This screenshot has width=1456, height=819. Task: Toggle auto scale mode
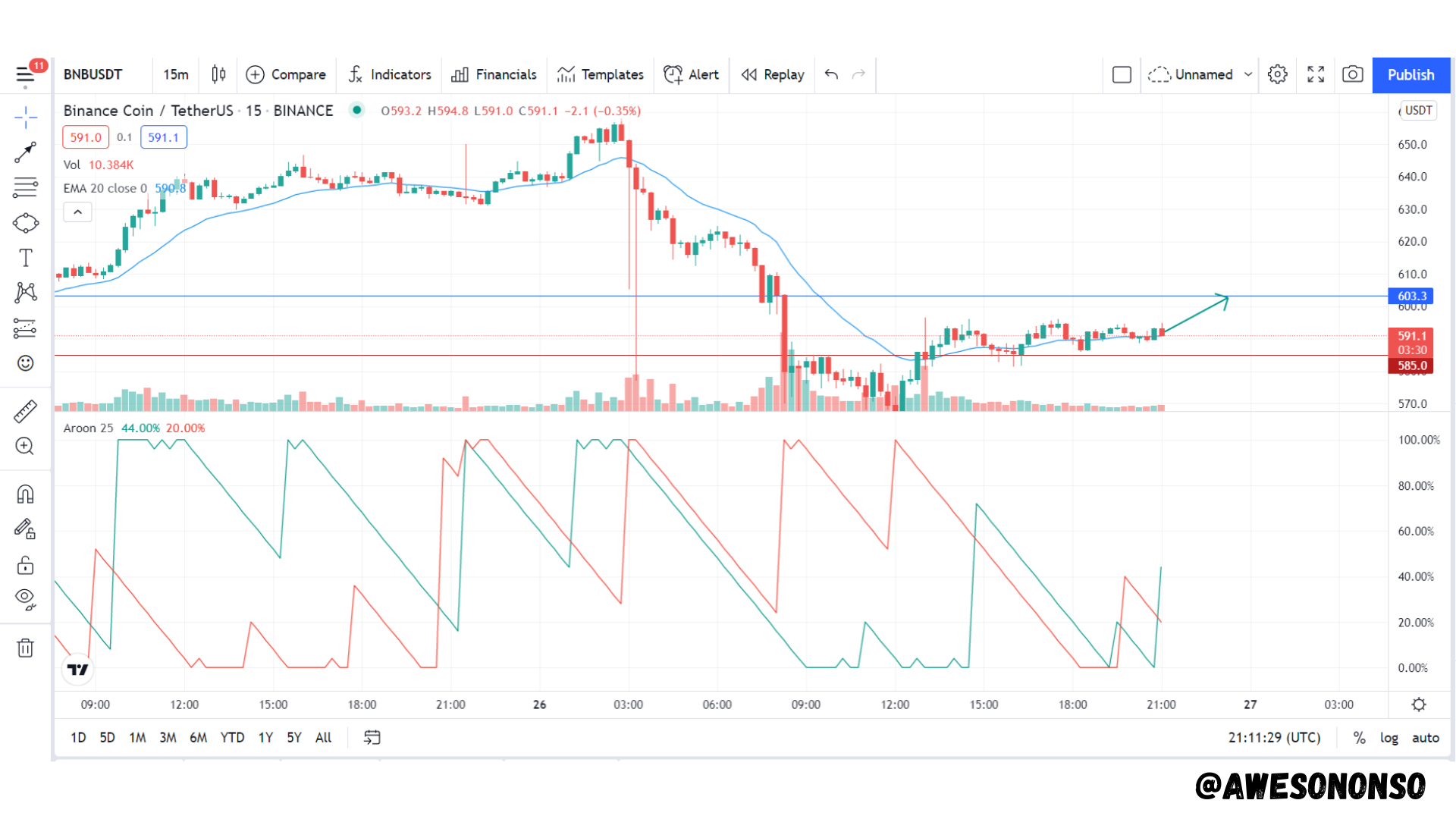pyautogui.click(x=1426, y=738)
